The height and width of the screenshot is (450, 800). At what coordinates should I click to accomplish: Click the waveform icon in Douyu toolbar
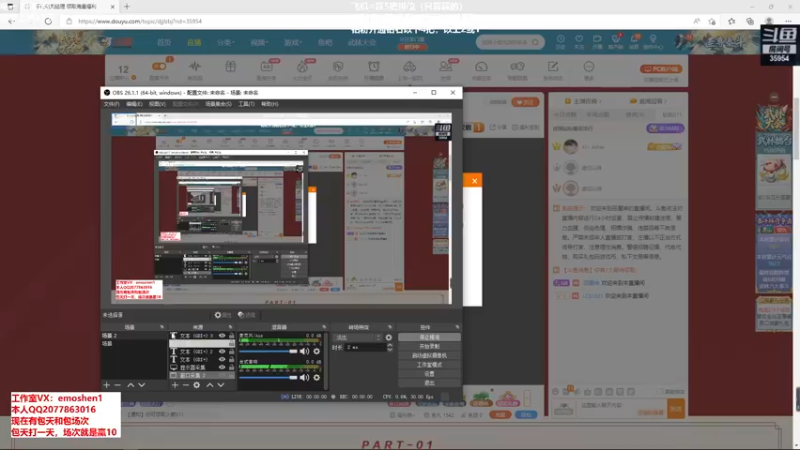195,66
